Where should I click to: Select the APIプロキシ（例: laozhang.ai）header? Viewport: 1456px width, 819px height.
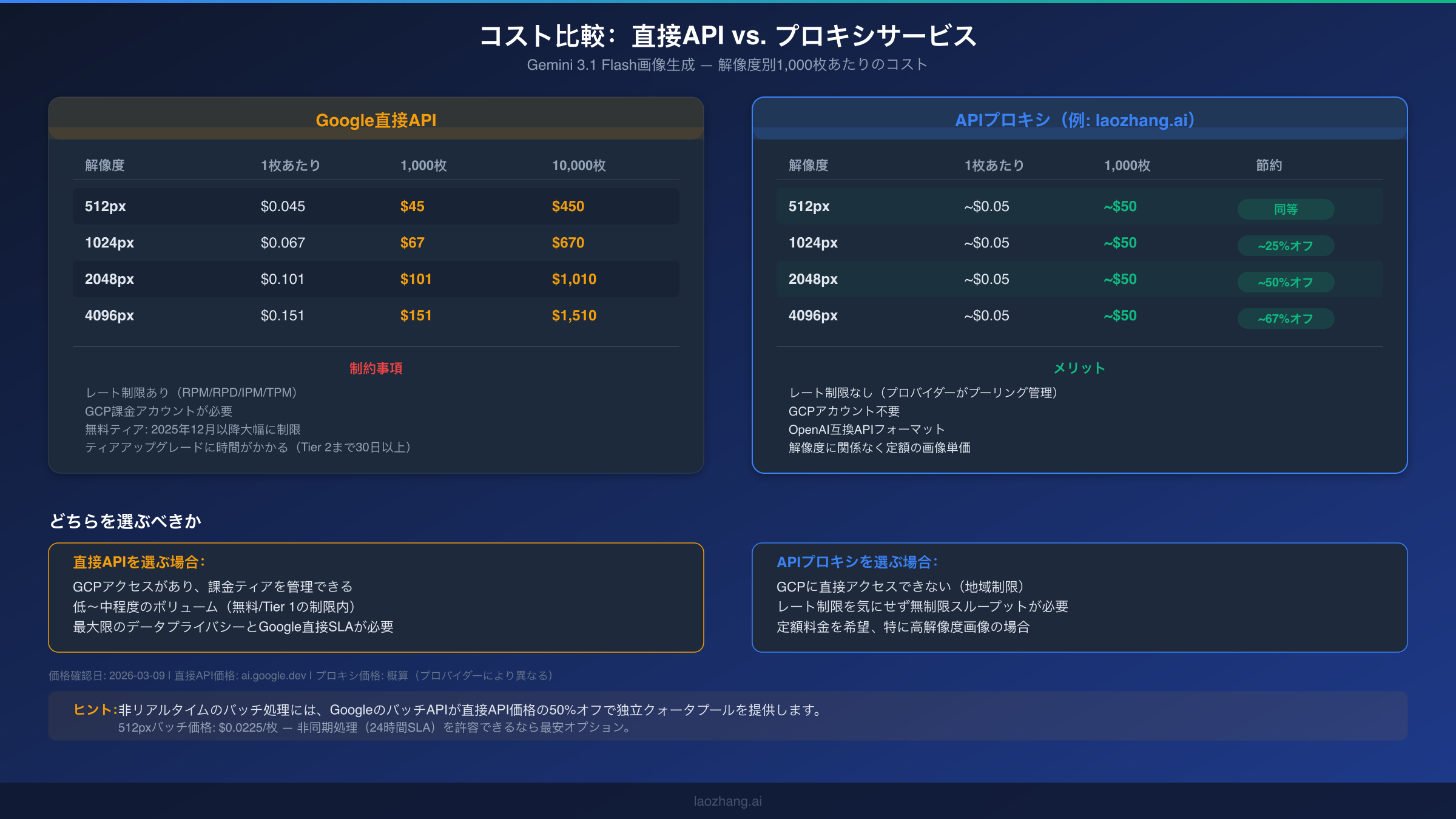click(1079, 120)
